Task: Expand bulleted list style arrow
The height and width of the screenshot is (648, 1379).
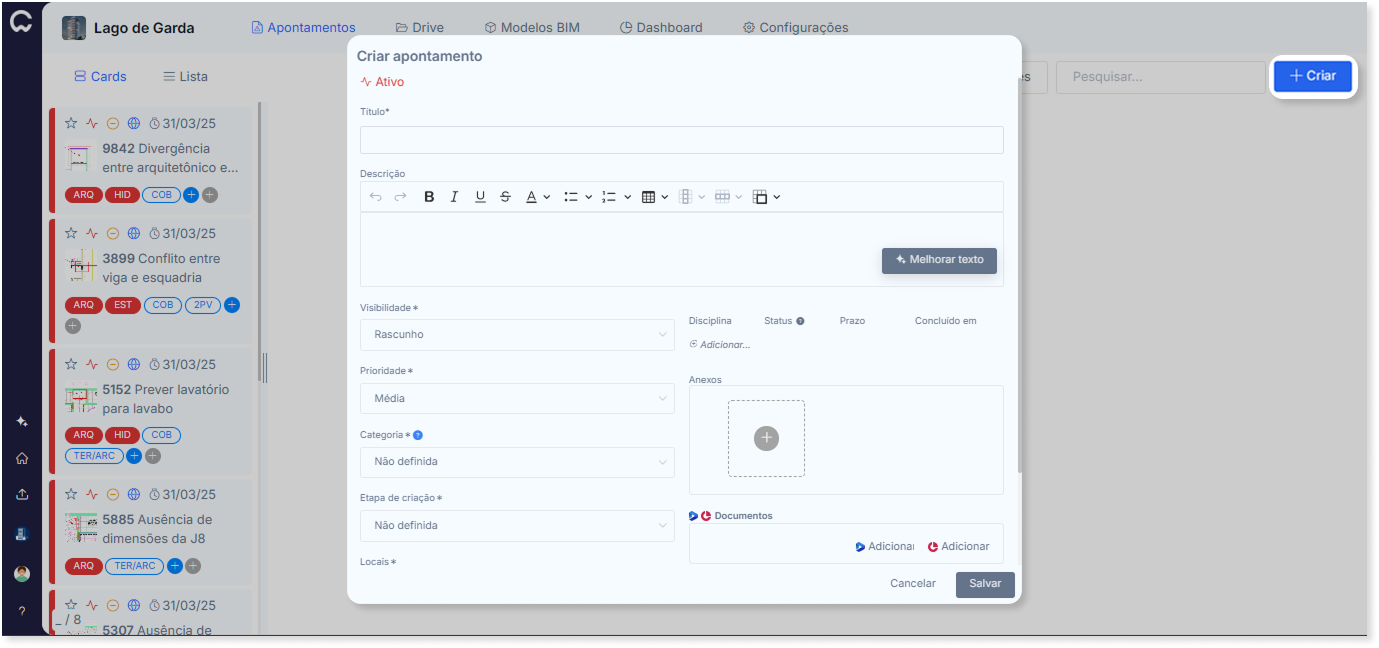Action: click(588, 197)
